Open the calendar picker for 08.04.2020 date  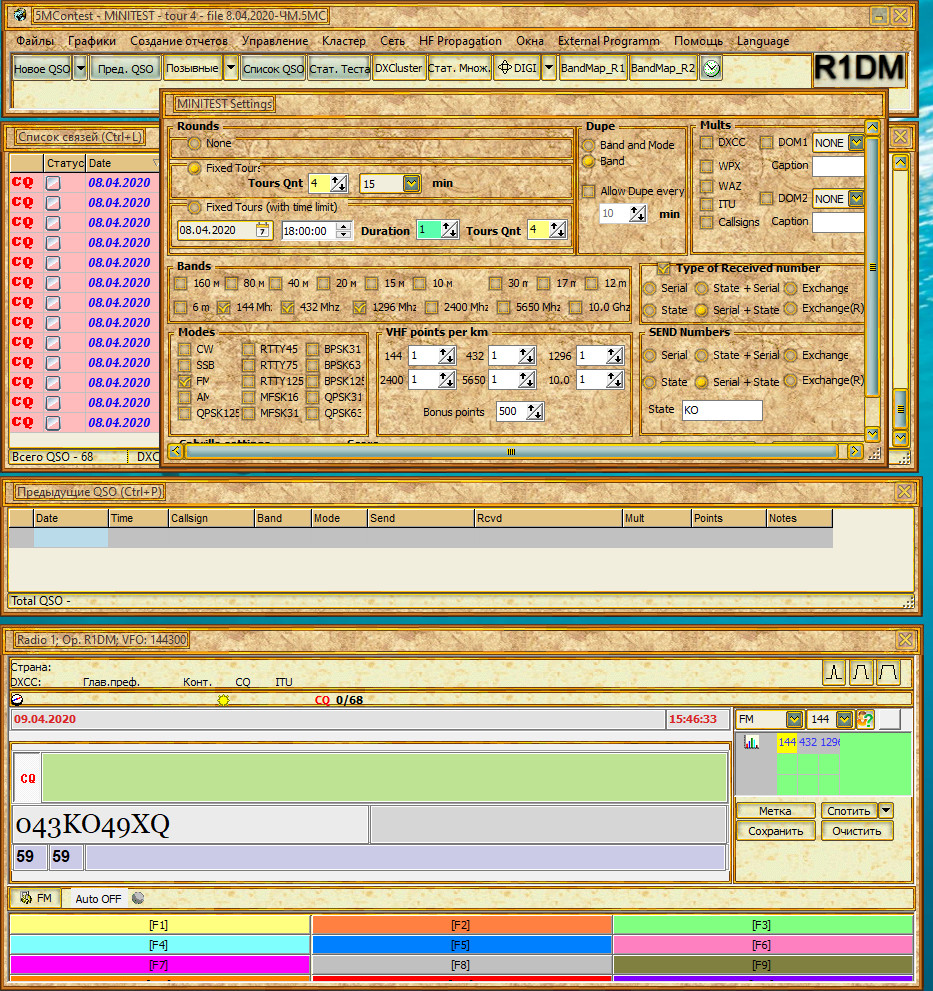(262, 231)
